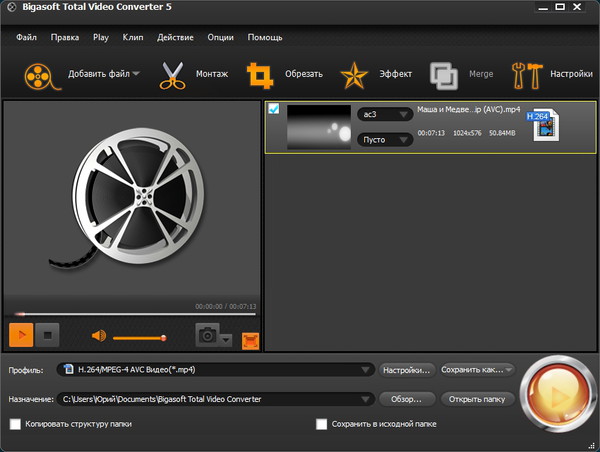Open the Пусто subtitle dropdown
600x452 pixels.
(385, 140)
